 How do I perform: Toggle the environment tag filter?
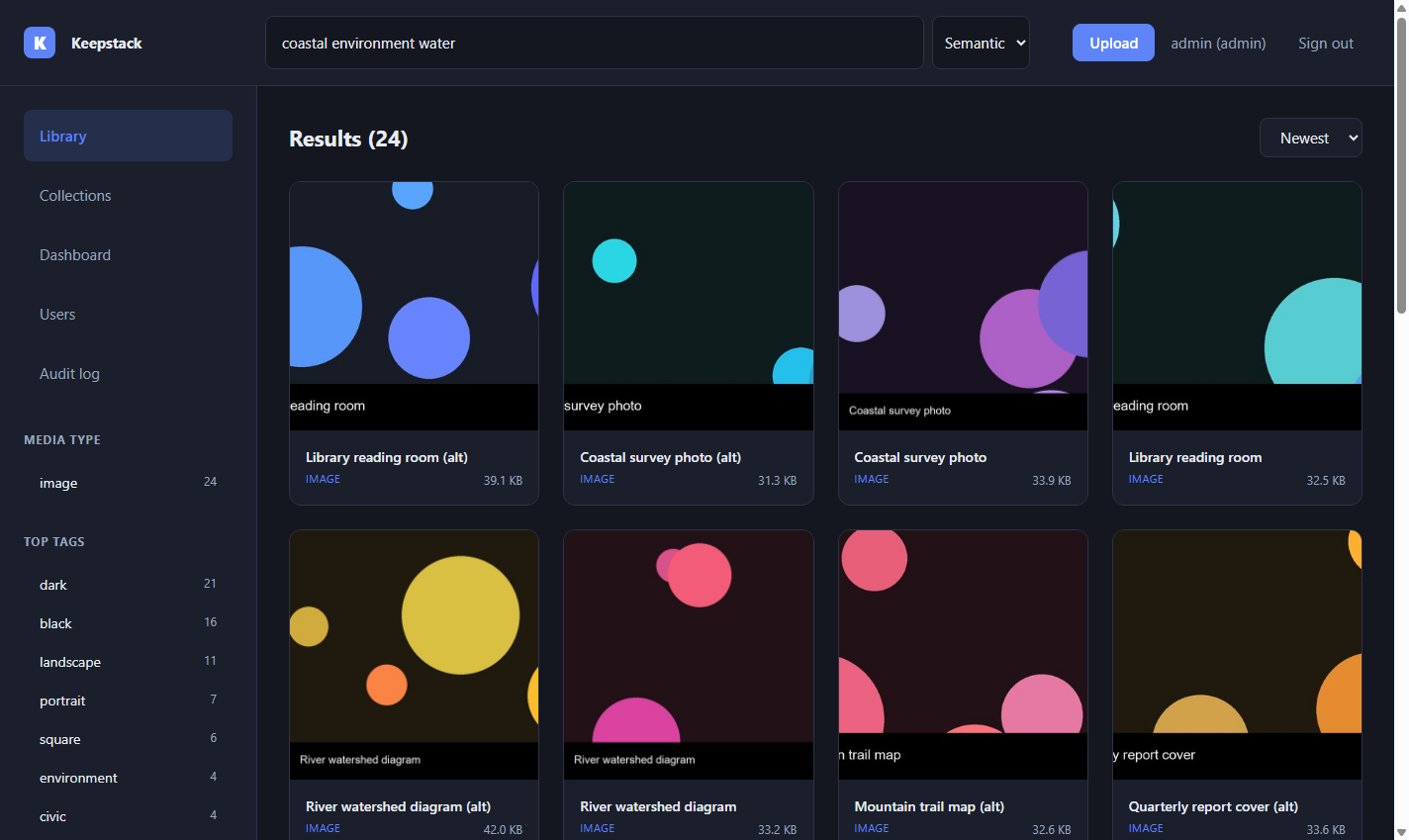(128, 778)
